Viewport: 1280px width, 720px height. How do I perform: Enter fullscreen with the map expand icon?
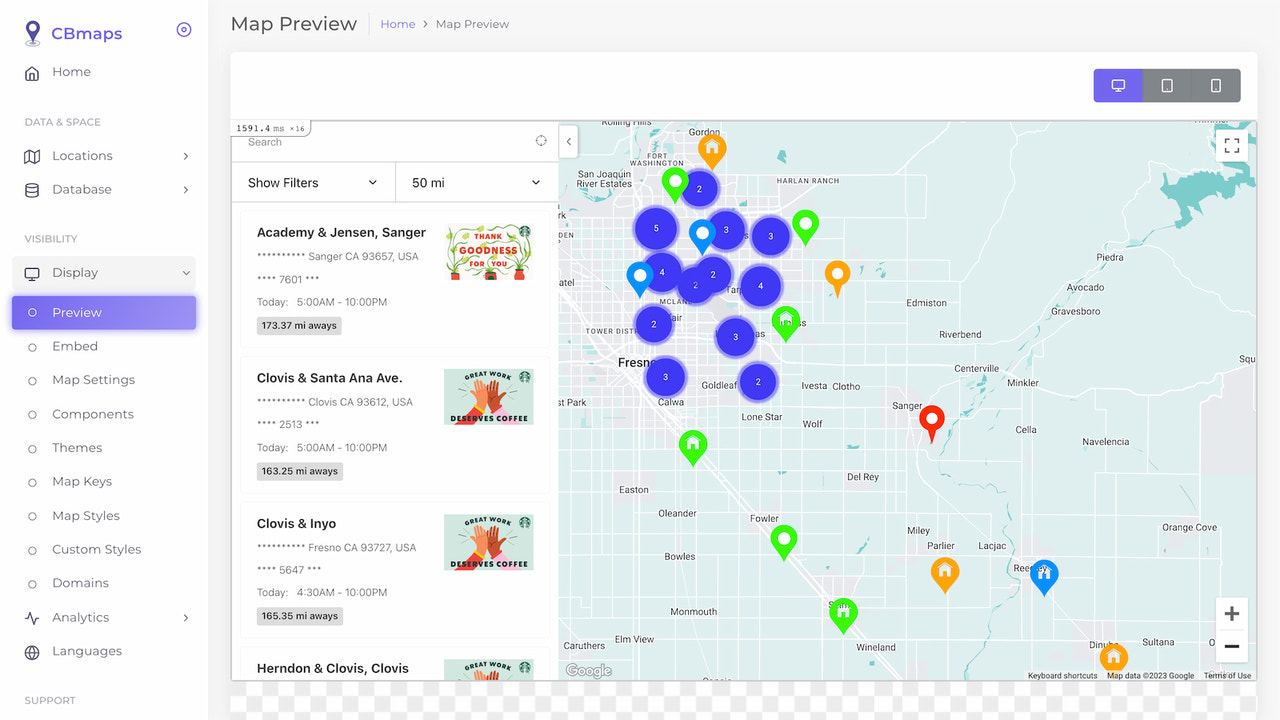point(1232,144)
